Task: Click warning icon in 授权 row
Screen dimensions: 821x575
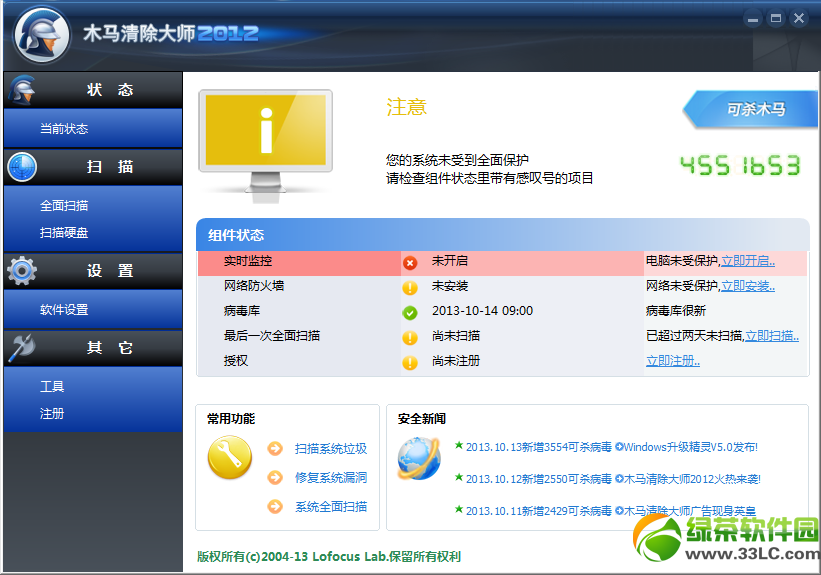Action: tap(410, 362)
